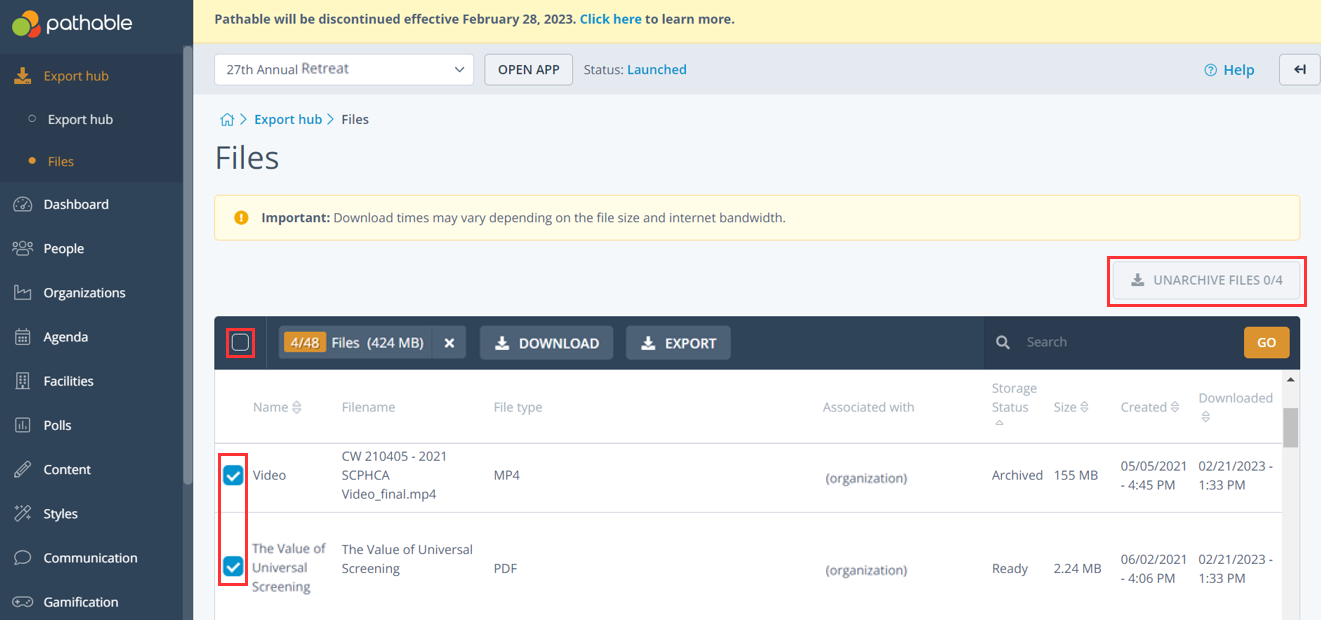Click the Pathable logo

pos(72,23)
